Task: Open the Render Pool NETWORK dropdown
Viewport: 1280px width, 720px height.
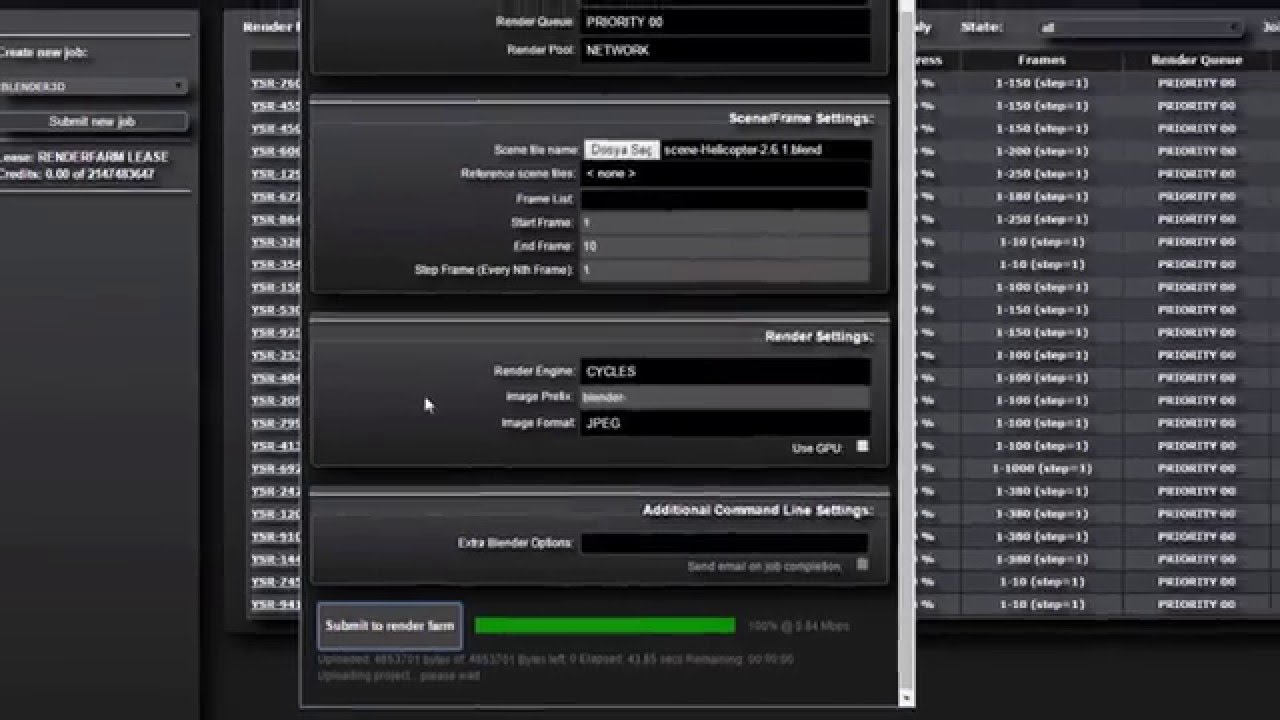Action: pos(725,50)
